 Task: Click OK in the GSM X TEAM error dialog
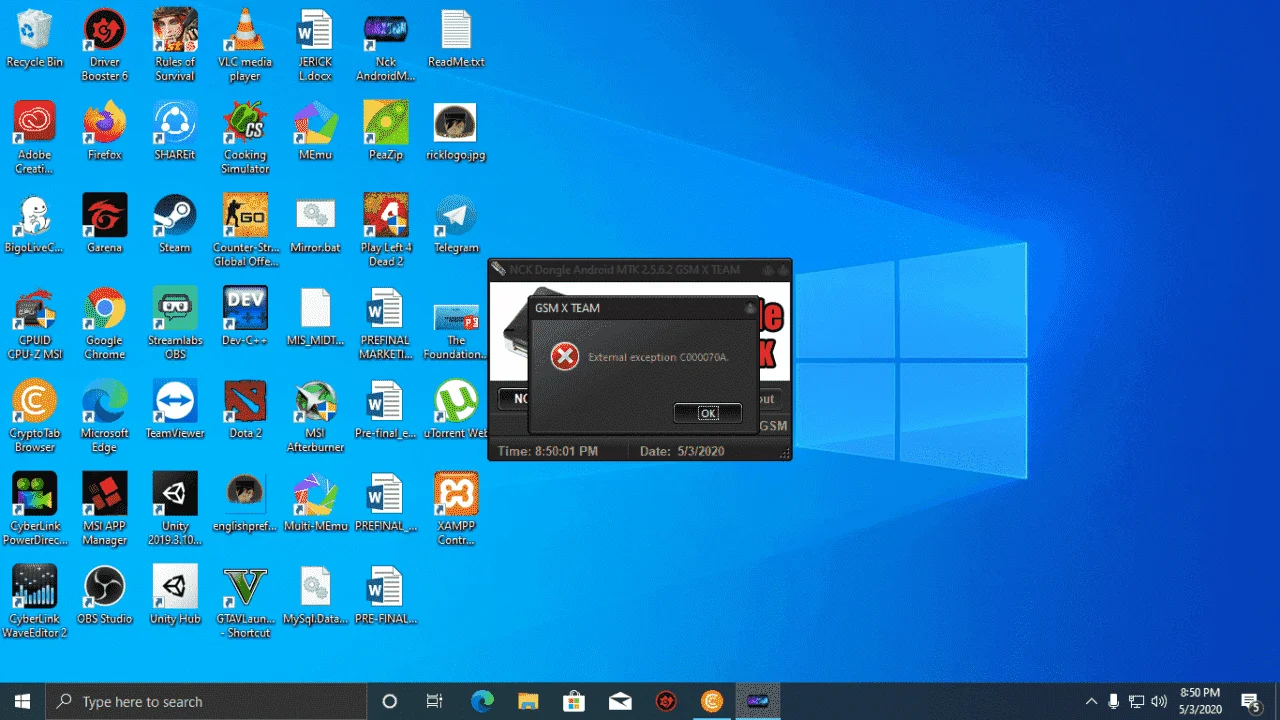tap(708, 413)
